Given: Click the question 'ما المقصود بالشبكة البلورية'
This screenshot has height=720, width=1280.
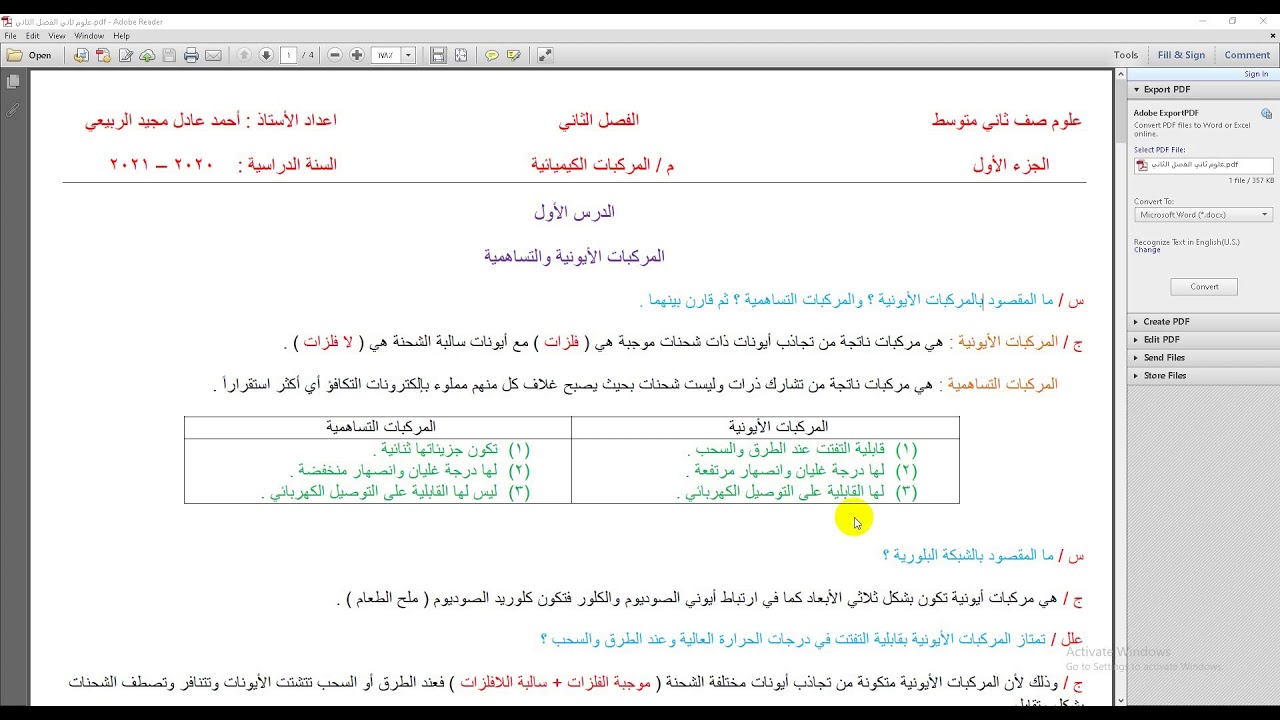Looking at the screenshot, I should 973,555.
